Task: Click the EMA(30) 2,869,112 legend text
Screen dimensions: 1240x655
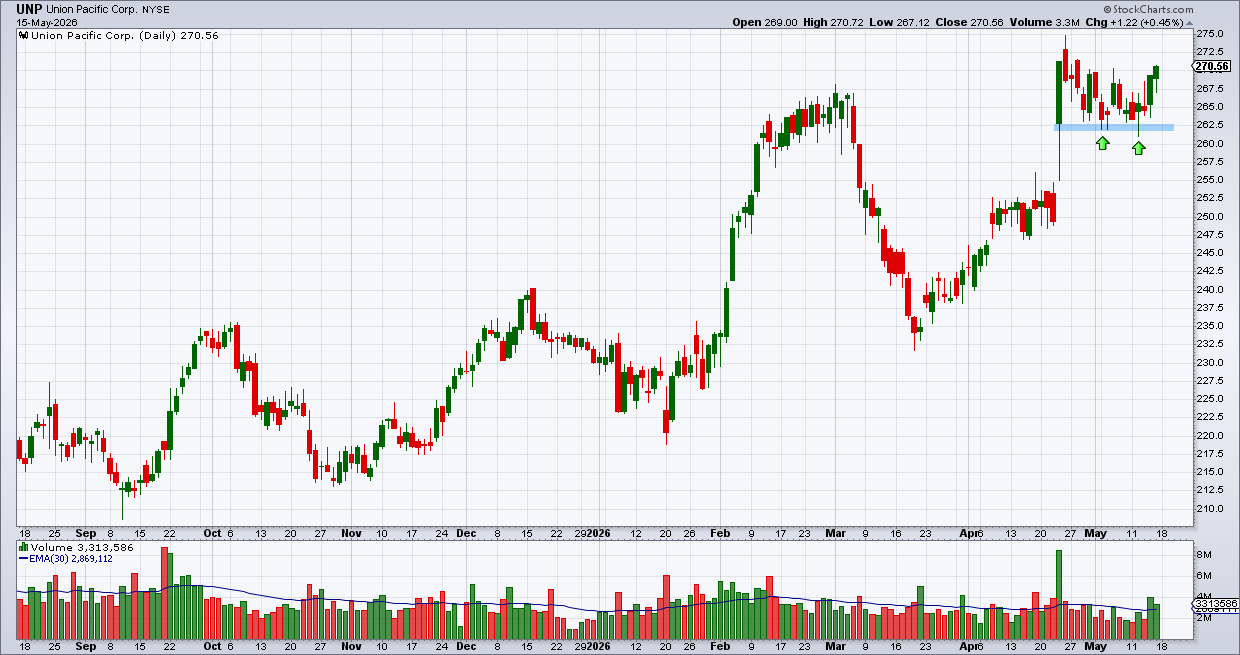Action: point(72,559)
